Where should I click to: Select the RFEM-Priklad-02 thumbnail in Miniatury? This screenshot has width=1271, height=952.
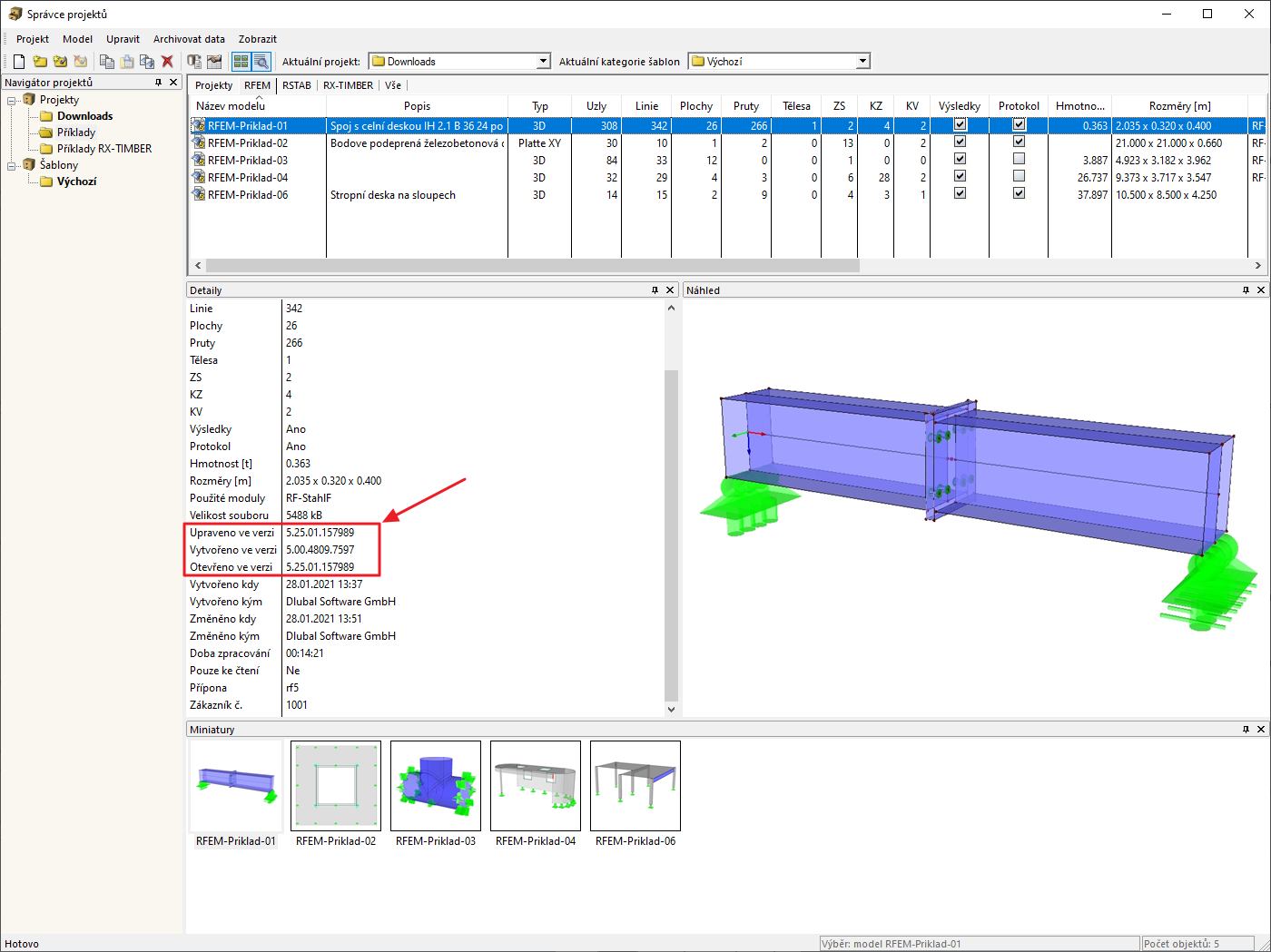coord(336,794)
